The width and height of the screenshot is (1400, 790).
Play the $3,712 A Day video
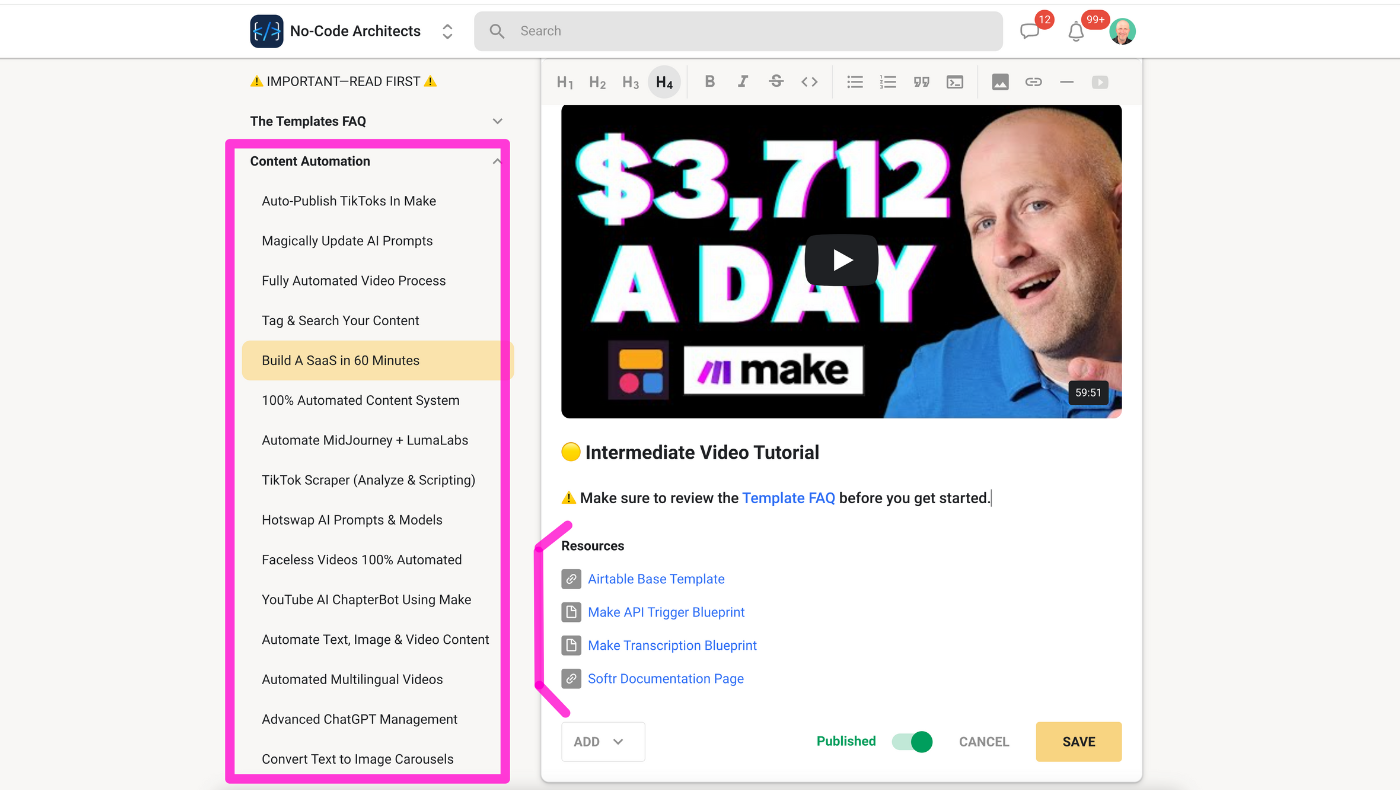tap(841, 261)
